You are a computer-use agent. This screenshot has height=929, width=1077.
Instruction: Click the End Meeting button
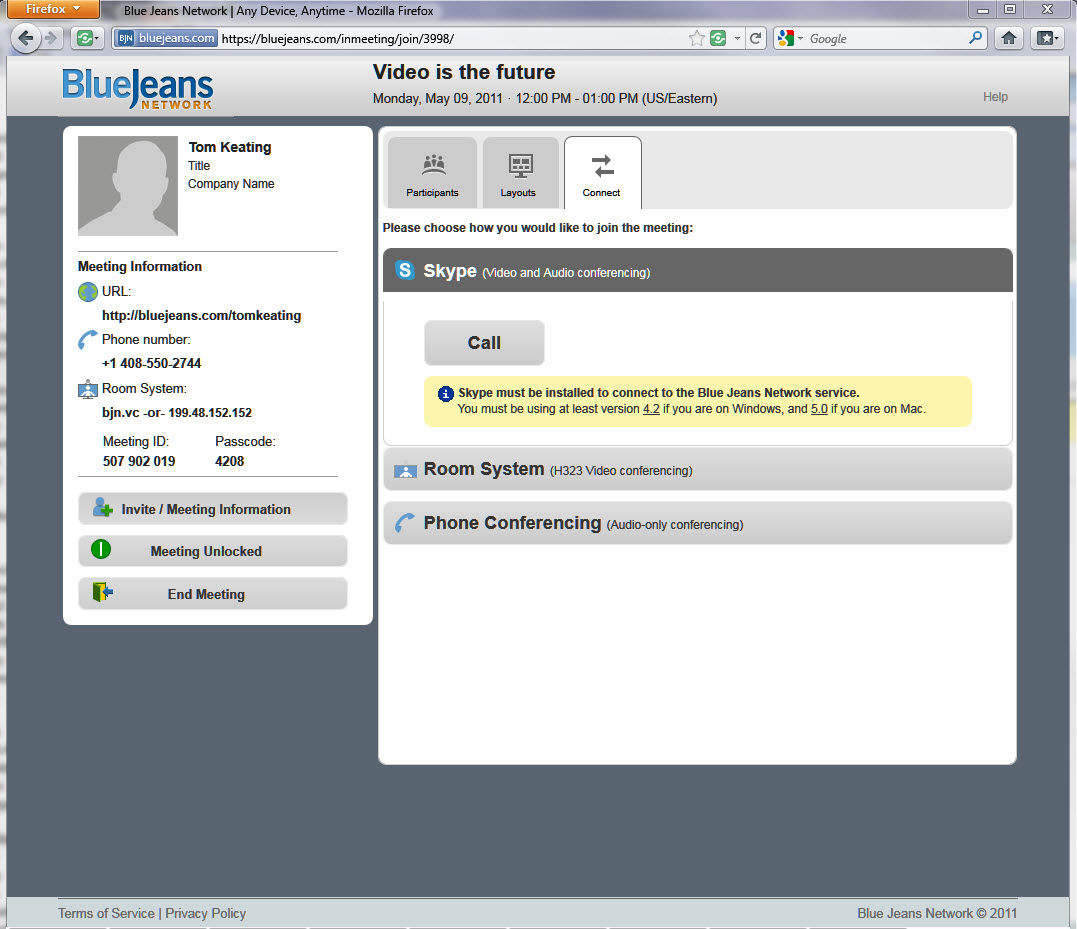point(212,594)
